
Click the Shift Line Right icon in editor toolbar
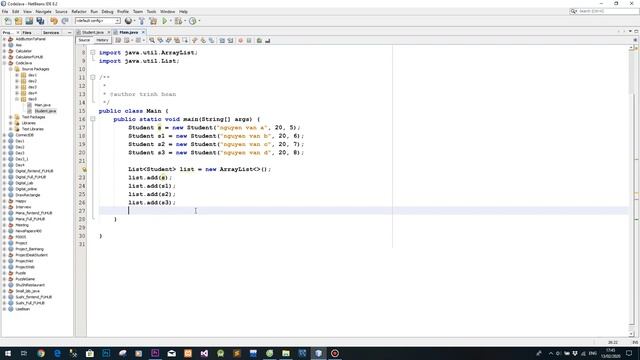(231, 40)
